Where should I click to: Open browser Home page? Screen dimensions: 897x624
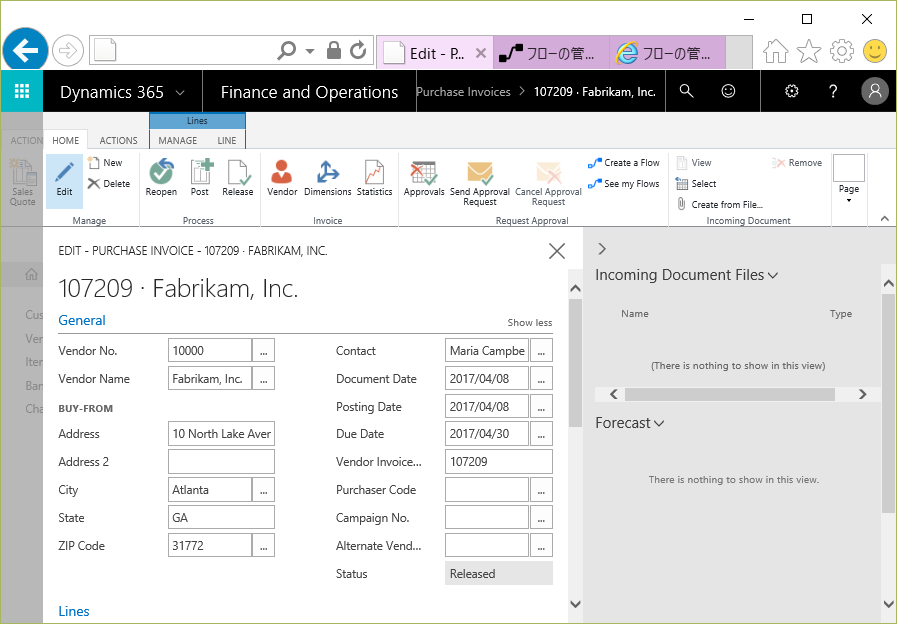pyautogui.click(x=776, y=51)
